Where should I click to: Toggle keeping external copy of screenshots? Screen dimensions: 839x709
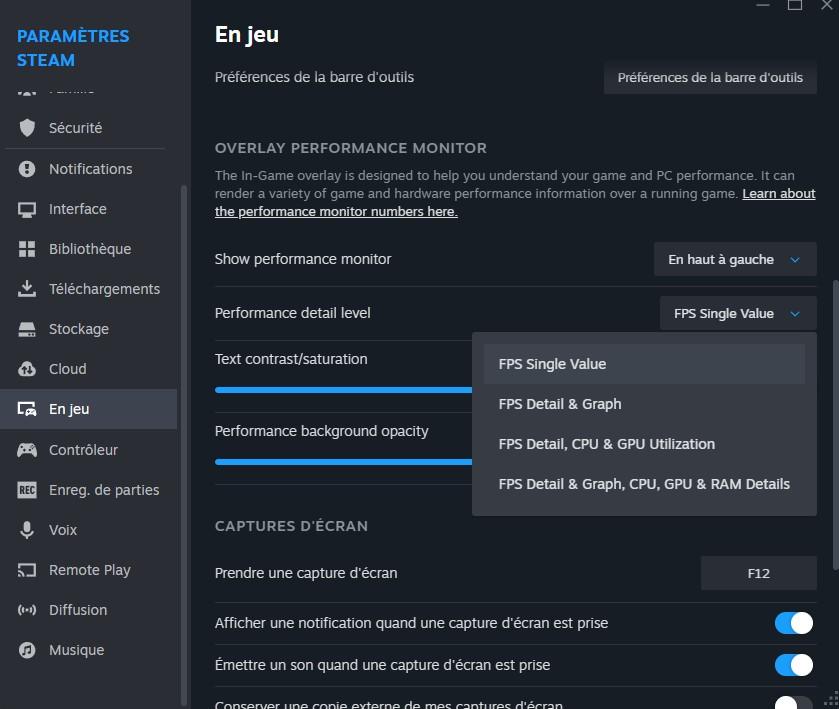click(x=794, y=701)
